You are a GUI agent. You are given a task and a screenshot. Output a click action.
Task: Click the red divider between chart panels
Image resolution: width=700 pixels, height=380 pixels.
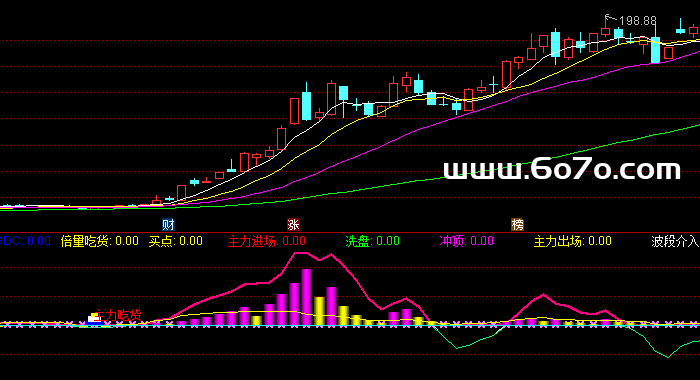coord(350,233)
